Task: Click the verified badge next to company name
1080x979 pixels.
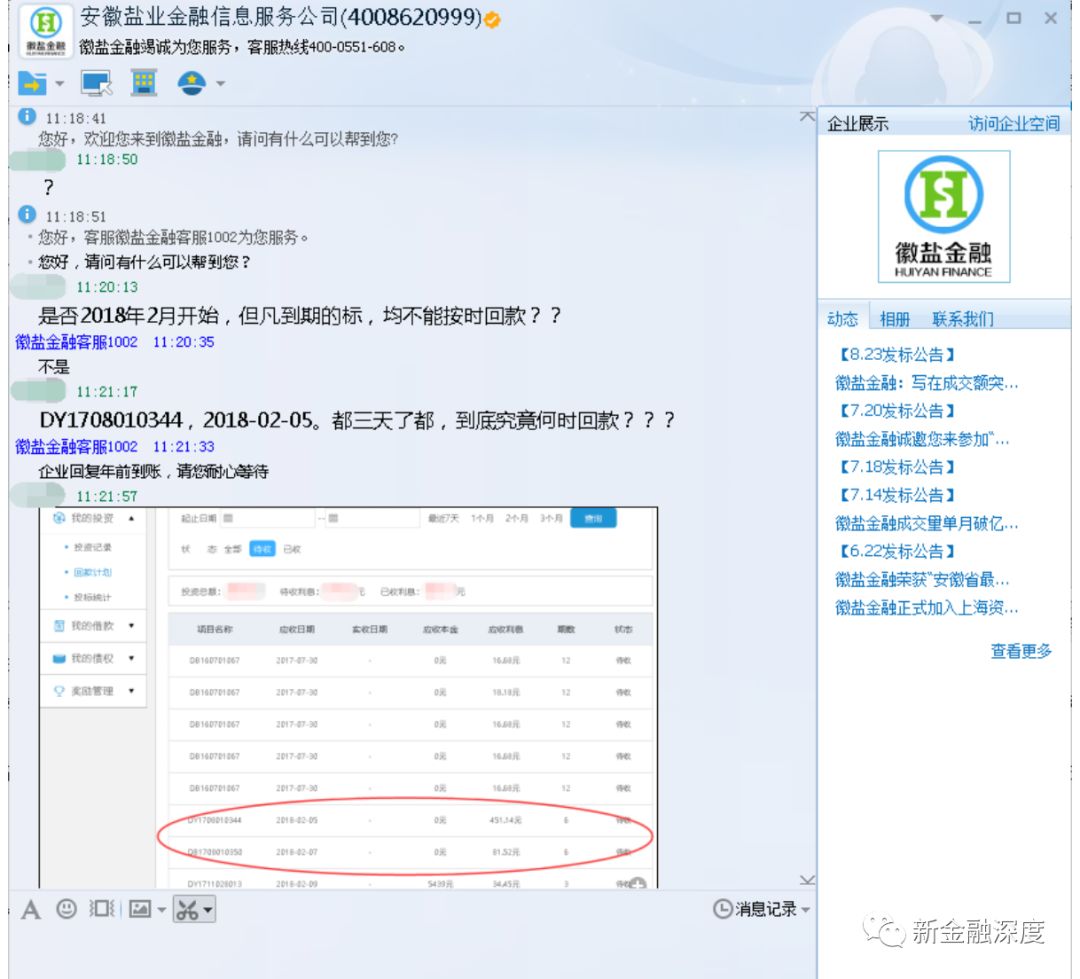Action: (492, 20)
